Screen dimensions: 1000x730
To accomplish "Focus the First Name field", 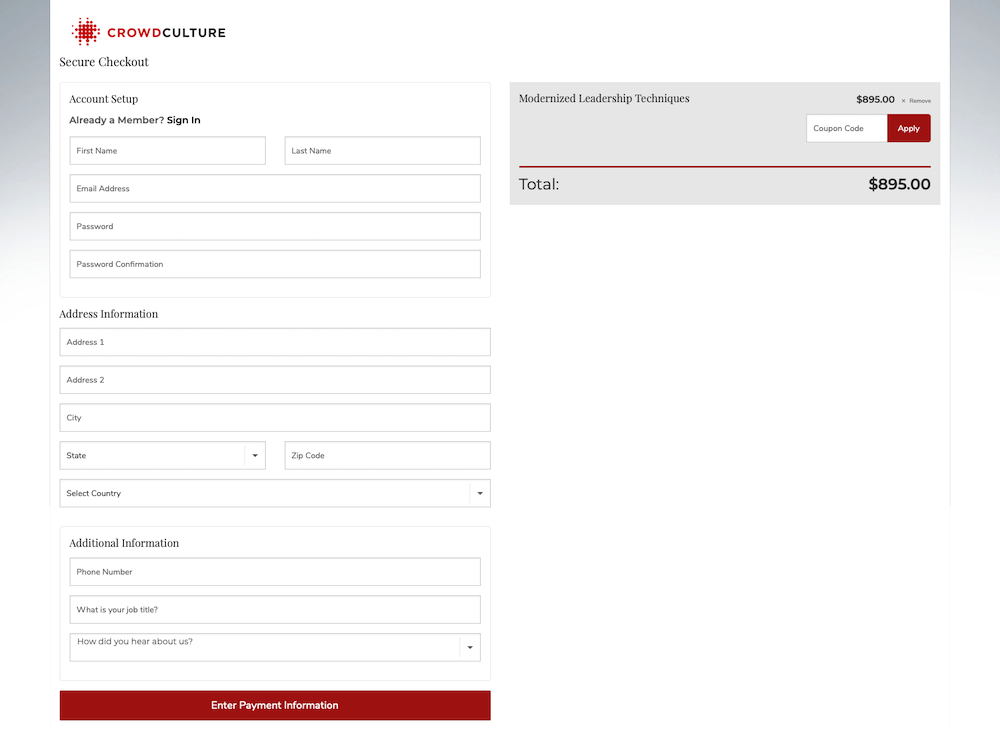I will pyautogui.click(x=168, y=150).
